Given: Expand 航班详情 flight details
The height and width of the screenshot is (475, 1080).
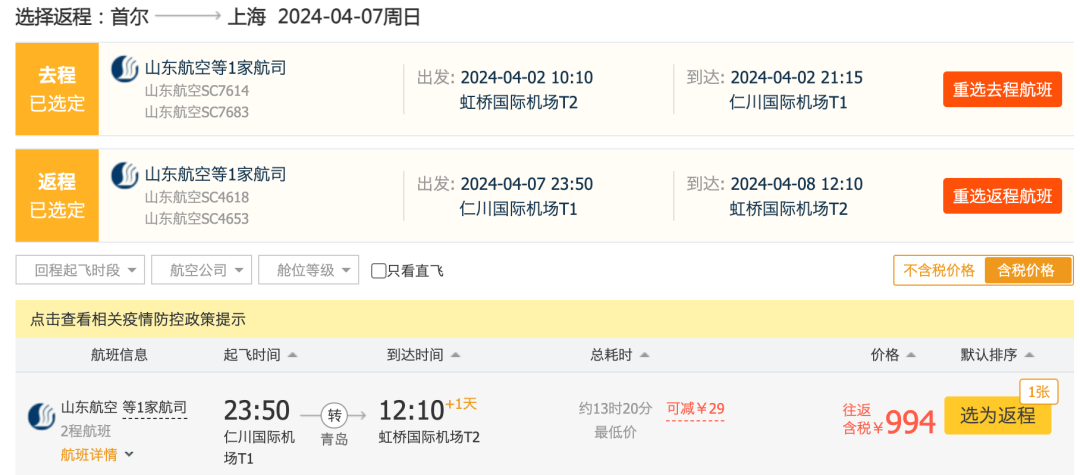Looking at the screenshot, I should (x=98, y=455).
